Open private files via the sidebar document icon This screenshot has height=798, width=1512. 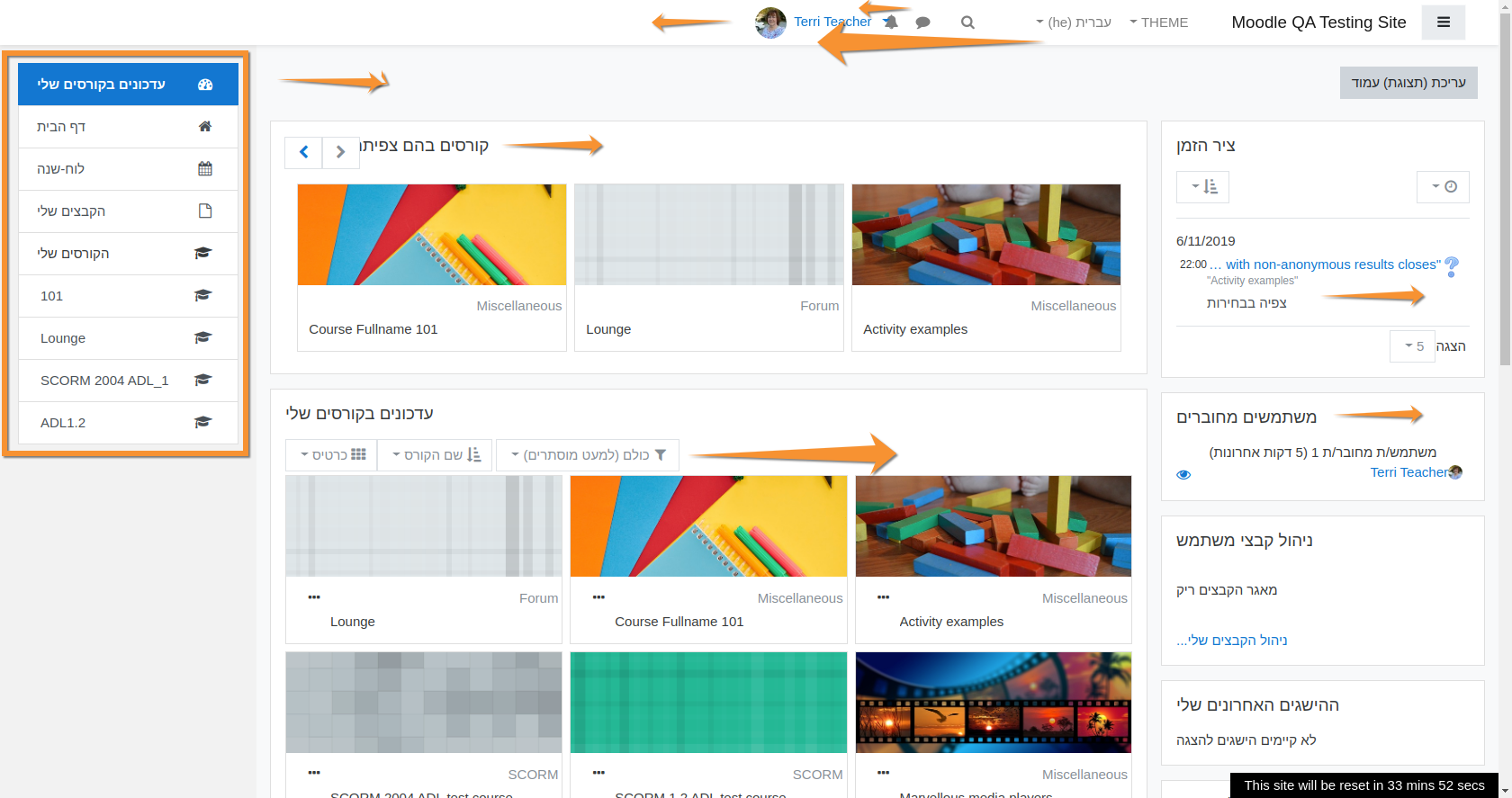pyautogui.click(x=128, y=211)
